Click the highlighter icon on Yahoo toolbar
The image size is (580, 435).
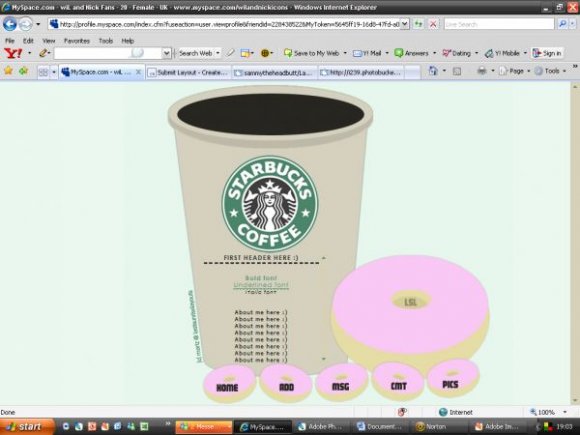tap(230, 53)
